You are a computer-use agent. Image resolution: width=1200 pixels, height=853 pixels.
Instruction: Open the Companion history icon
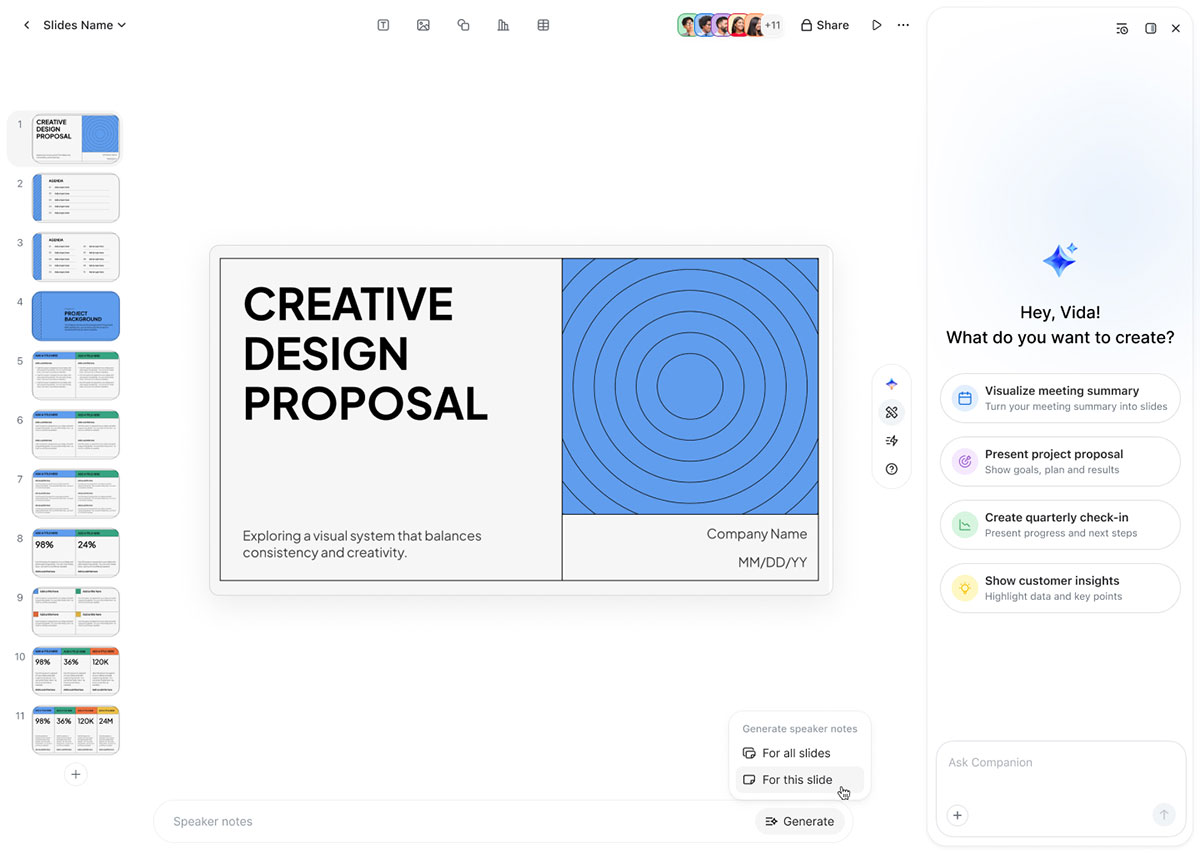(1122, 28)
